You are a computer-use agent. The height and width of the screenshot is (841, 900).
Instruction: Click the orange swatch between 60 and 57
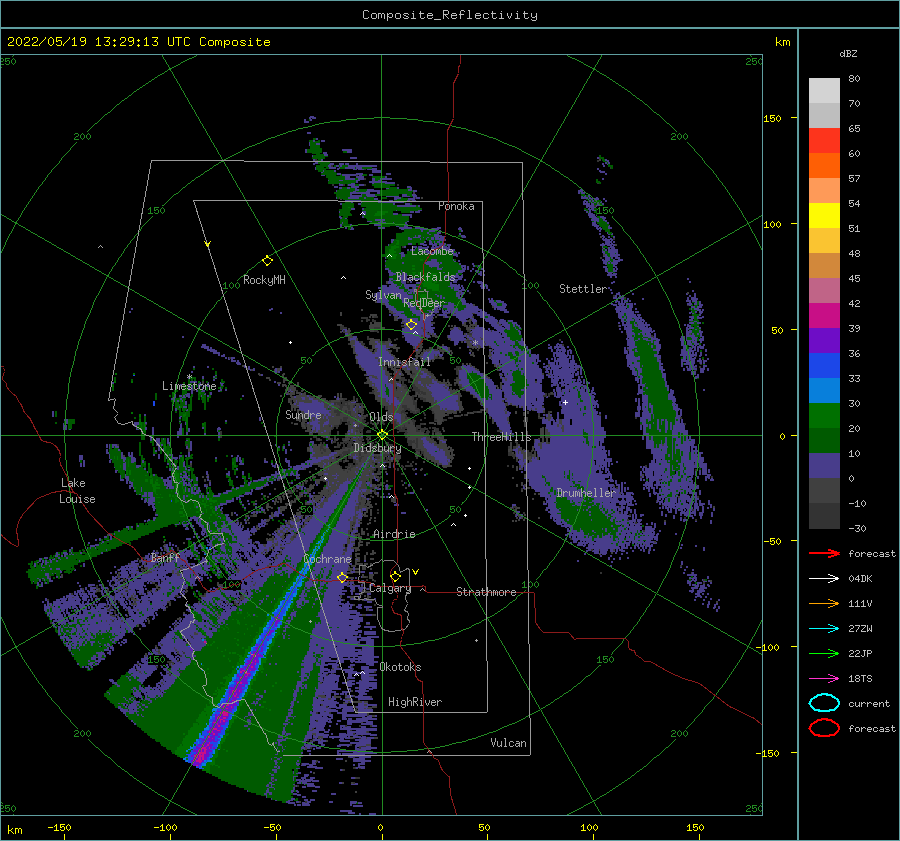[824, 165]
